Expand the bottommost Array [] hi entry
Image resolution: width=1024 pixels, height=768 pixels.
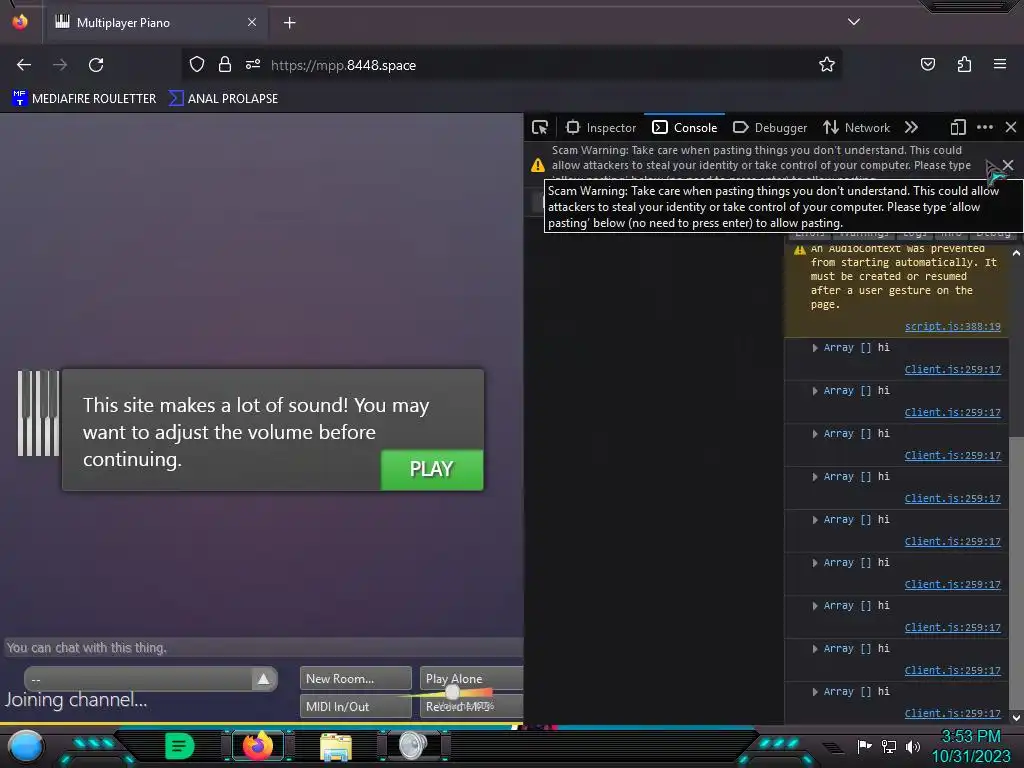815,692
